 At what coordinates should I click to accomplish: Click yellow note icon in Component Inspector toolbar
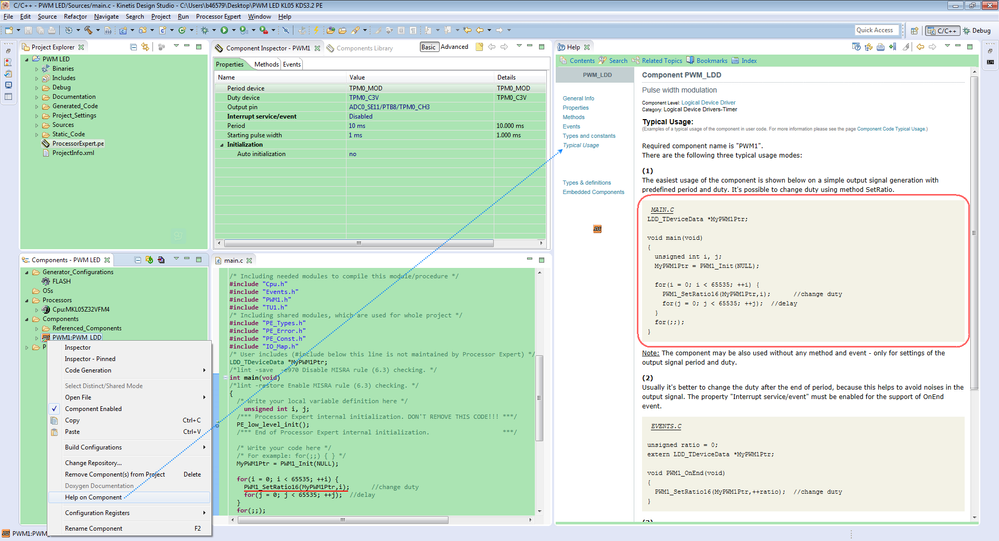pos(479,47)
